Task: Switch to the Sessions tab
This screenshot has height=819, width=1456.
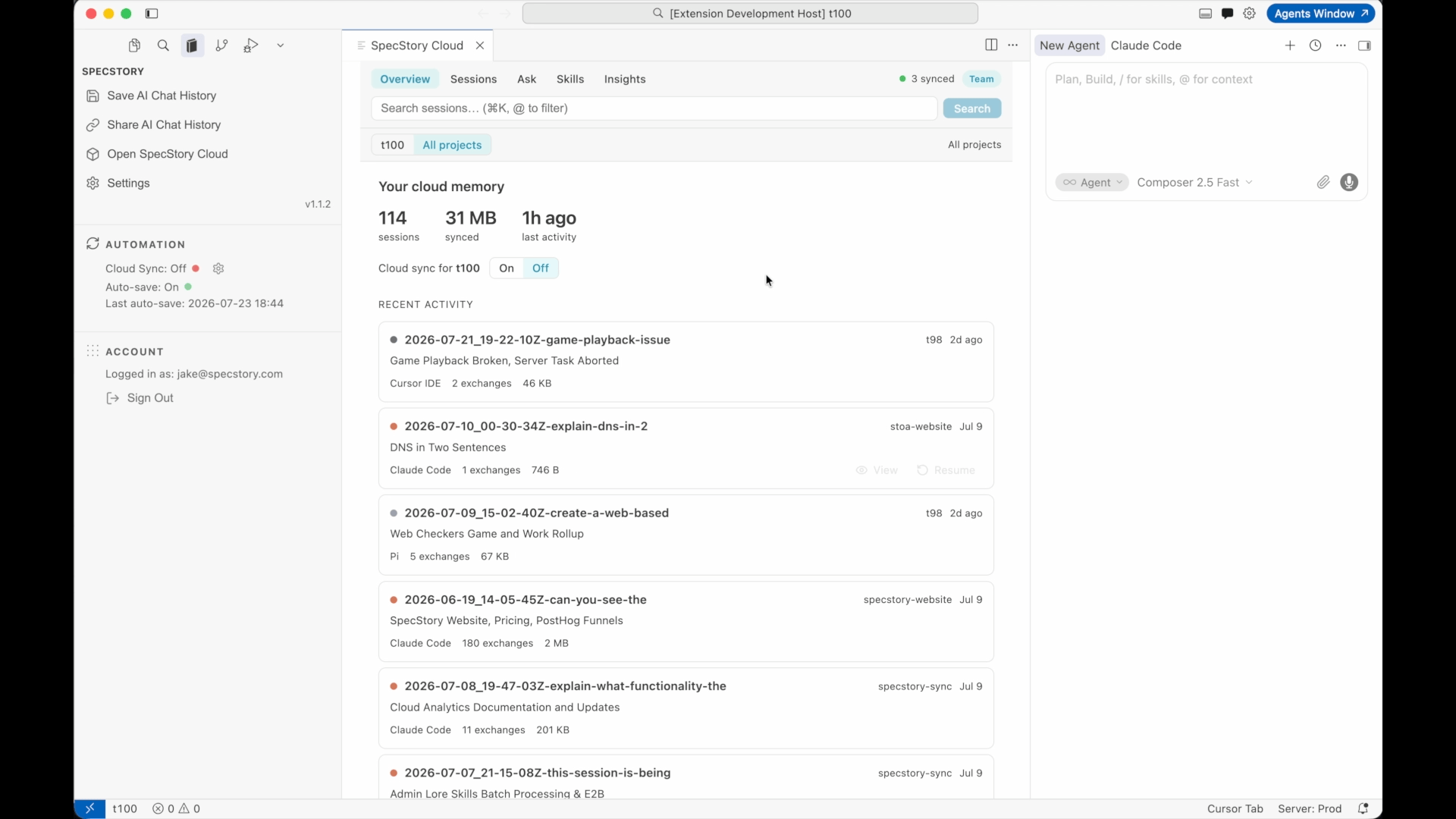Action: click(x=474, y=79)
